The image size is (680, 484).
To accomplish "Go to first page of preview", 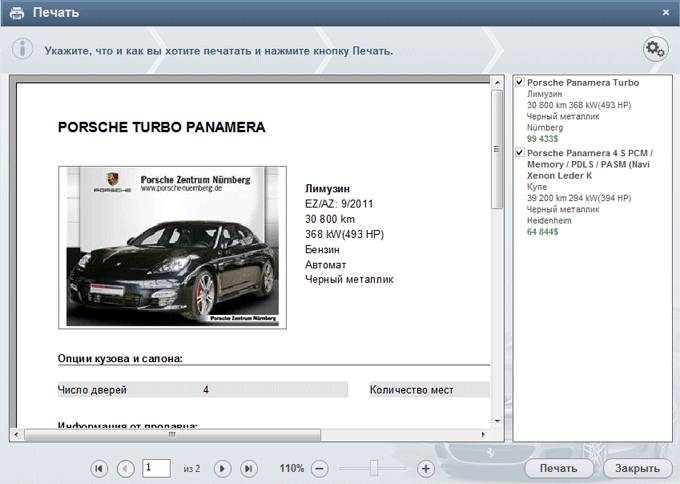I will pyautogui.click(x=99, y=468).
